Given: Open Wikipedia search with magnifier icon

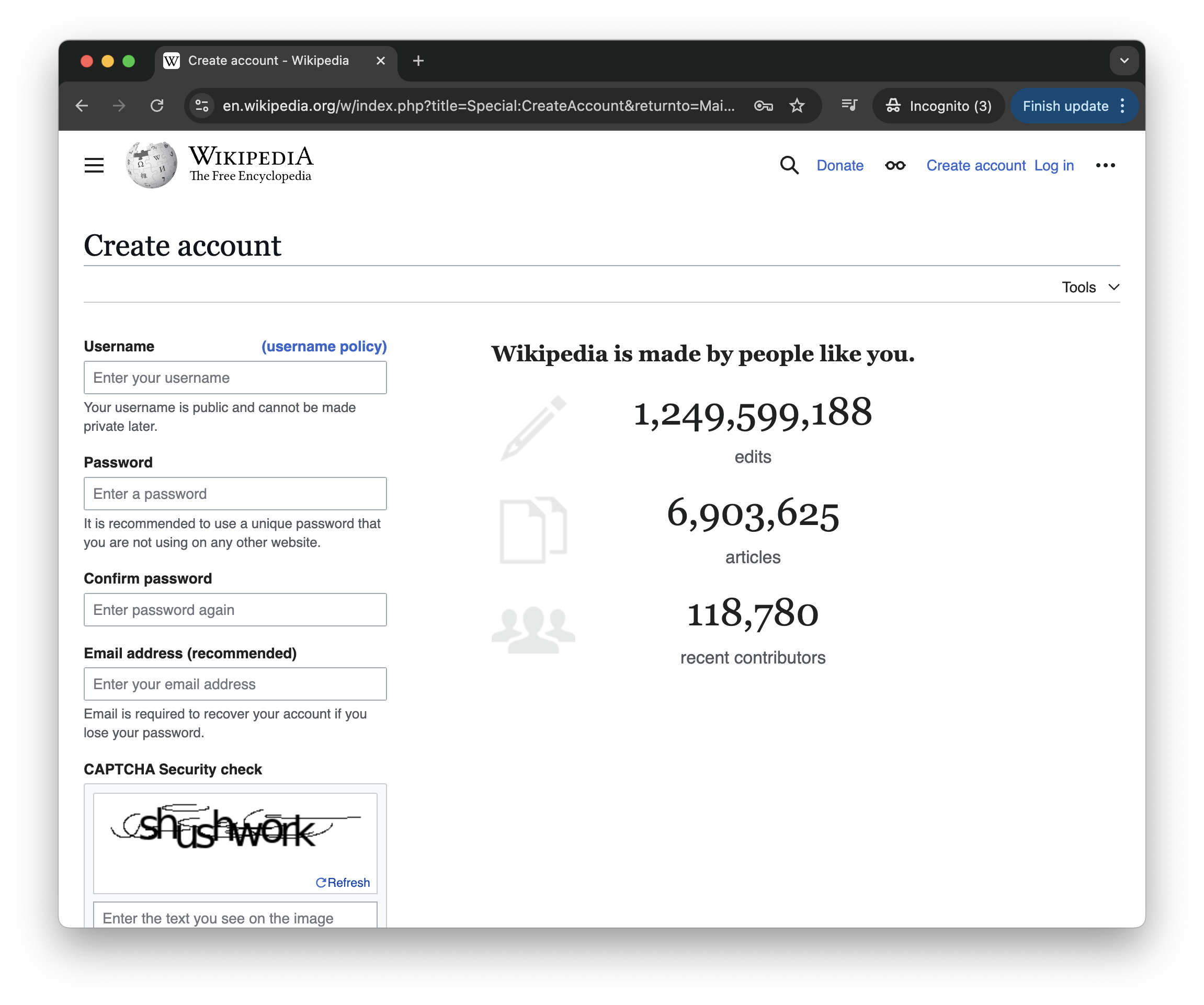Looking at the screenshot, I should point(789,166).
